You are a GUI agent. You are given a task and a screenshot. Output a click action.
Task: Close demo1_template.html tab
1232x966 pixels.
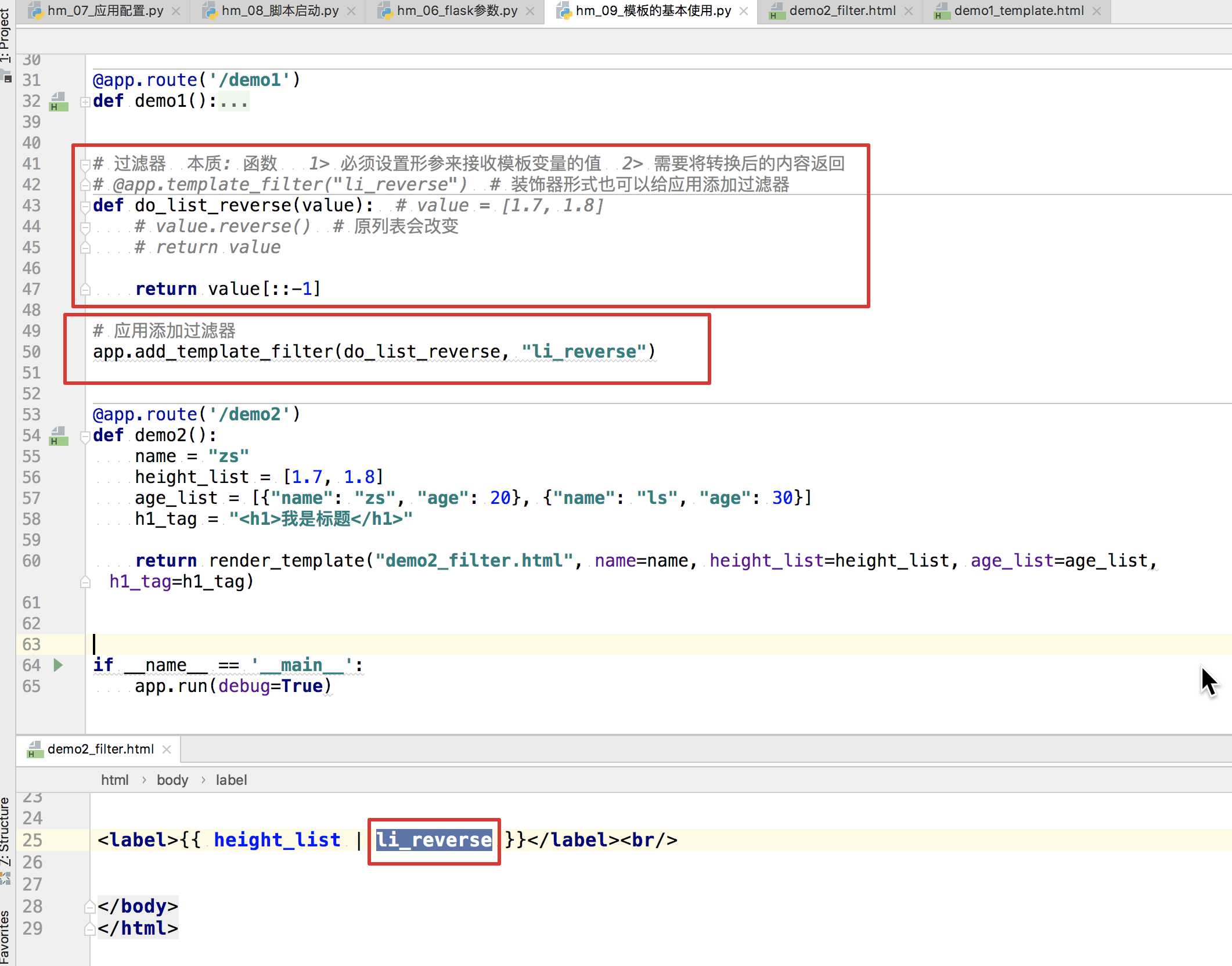[x=1097, y=11]
